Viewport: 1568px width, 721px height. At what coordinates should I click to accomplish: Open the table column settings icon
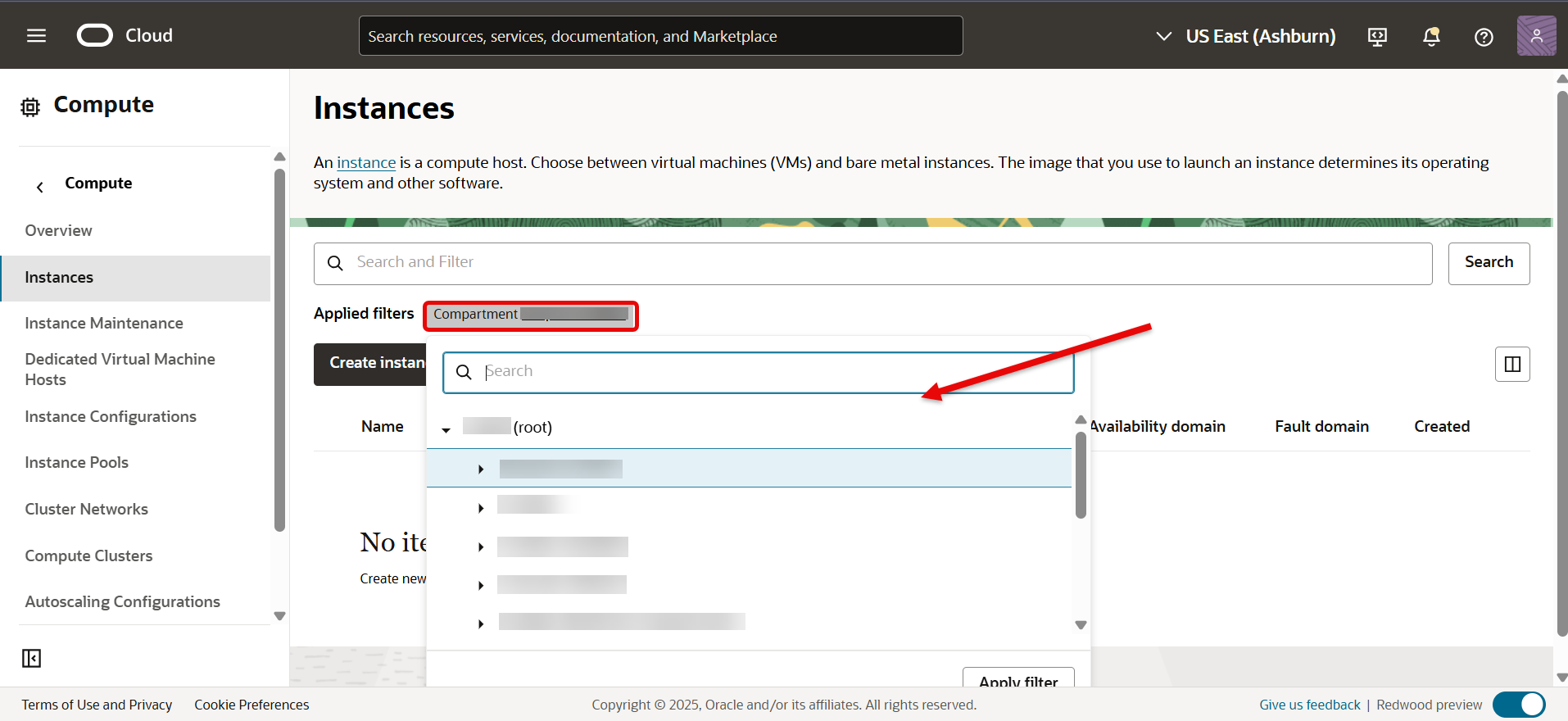click(x=1512, y=364)
